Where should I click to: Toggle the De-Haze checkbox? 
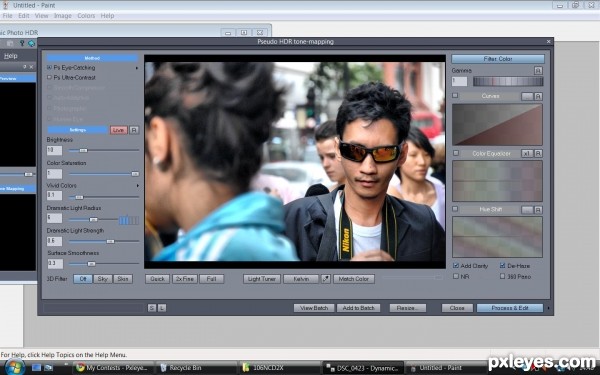[502, 265]
